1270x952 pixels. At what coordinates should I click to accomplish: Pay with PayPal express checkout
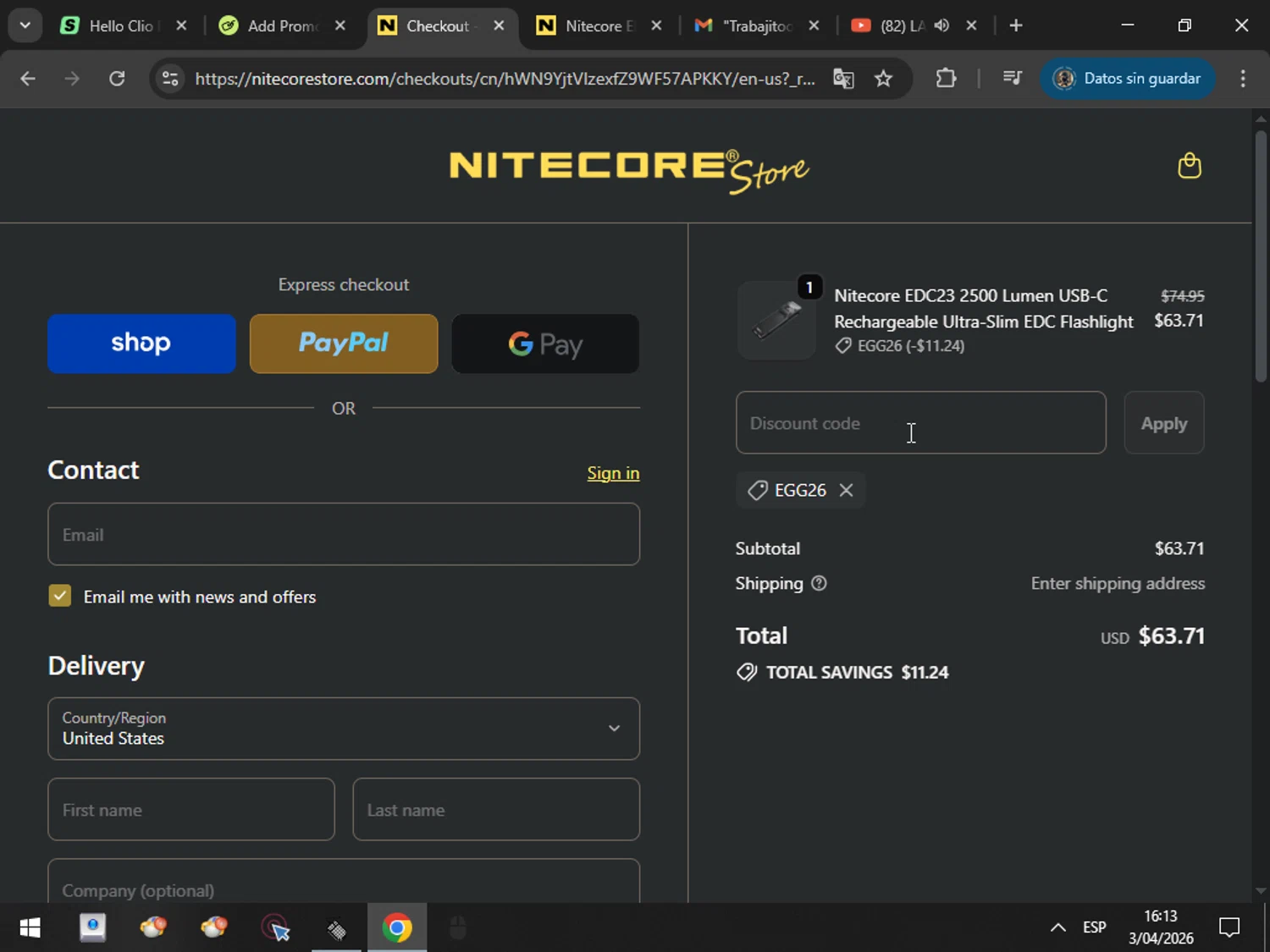(344, 344)
